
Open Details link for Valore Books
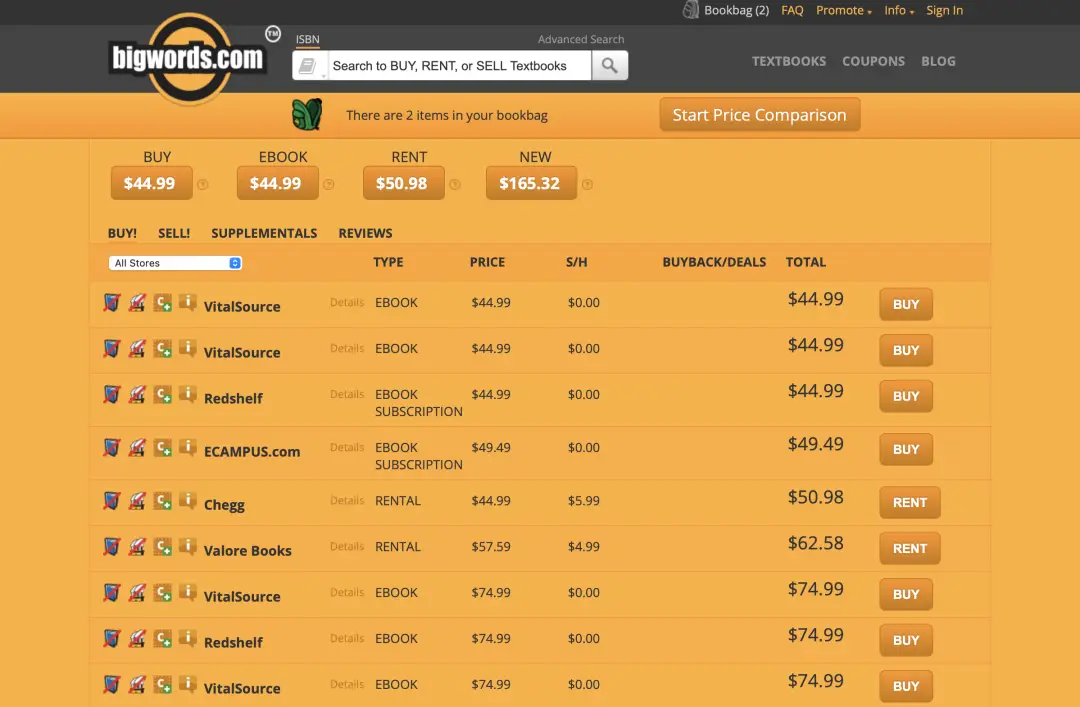(x=346, y=547)
